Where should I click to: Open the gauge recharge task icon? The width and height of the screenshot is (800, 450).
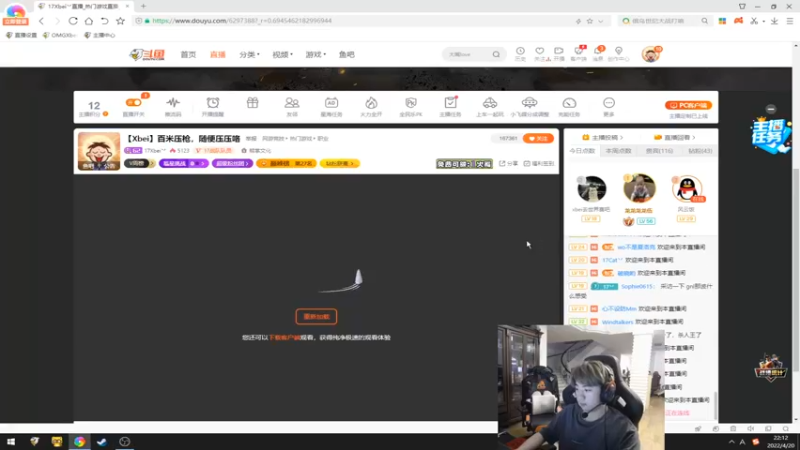[569, 103]
